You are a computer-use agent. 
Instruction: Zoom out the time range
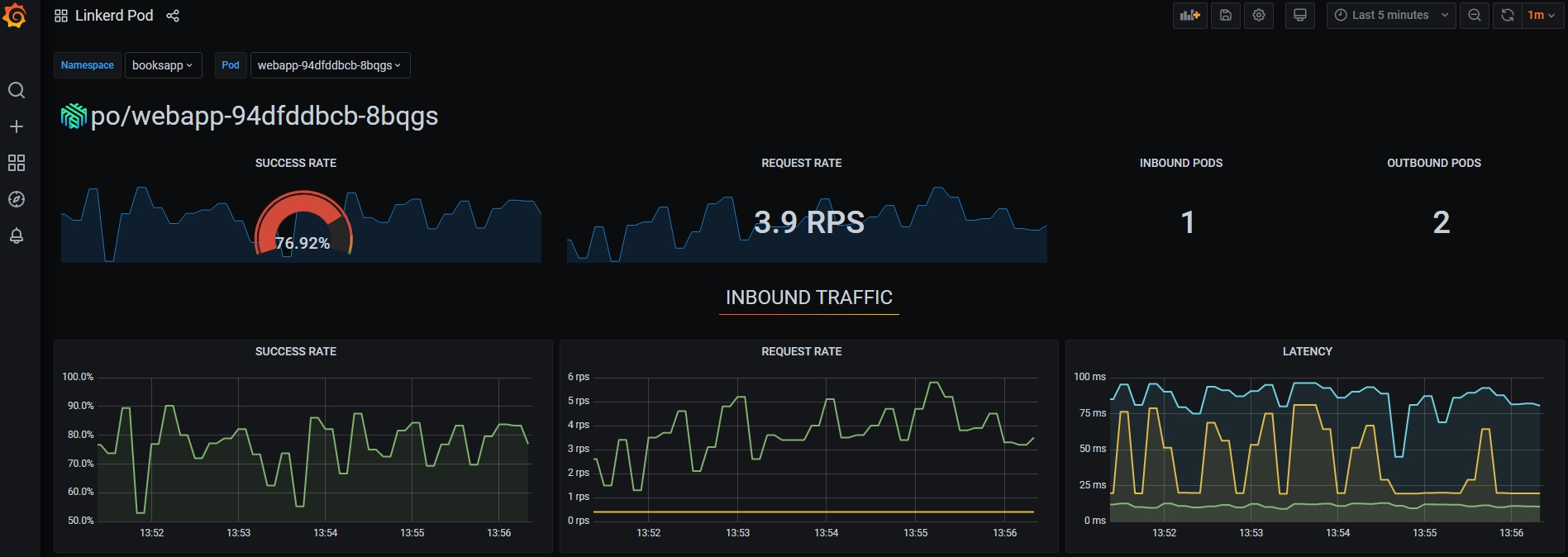pyautogui.click(x=1474, y=16)
